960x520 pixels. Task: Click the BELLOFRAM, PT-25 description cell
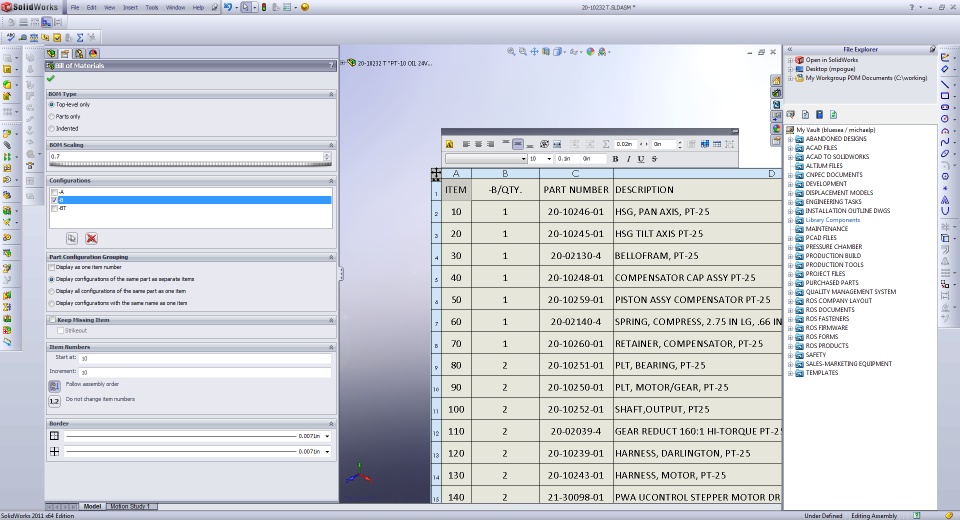[x=697, y=256]
